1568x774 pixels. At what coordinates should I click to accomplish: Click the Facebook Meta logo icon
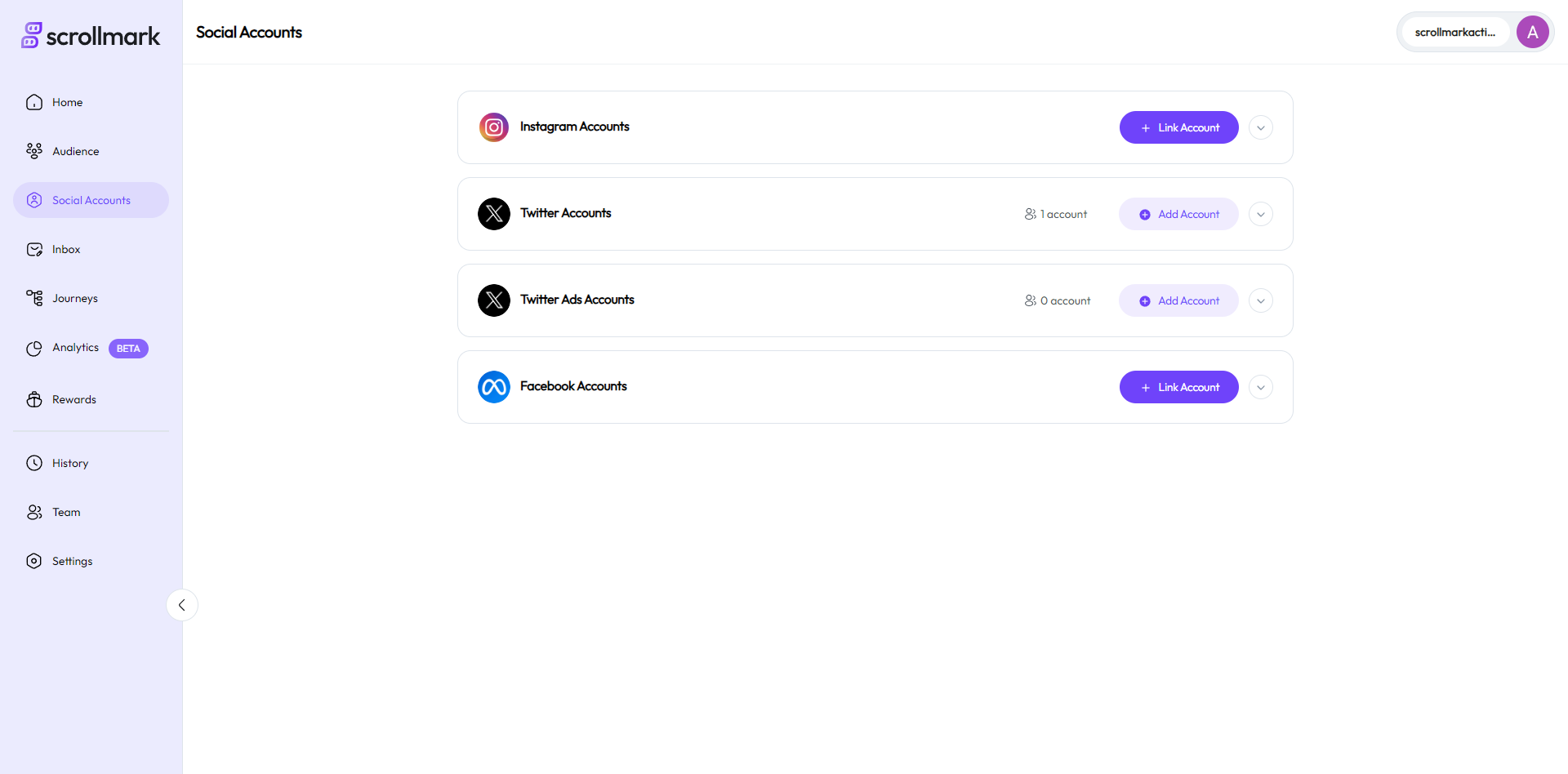[494, 387]
